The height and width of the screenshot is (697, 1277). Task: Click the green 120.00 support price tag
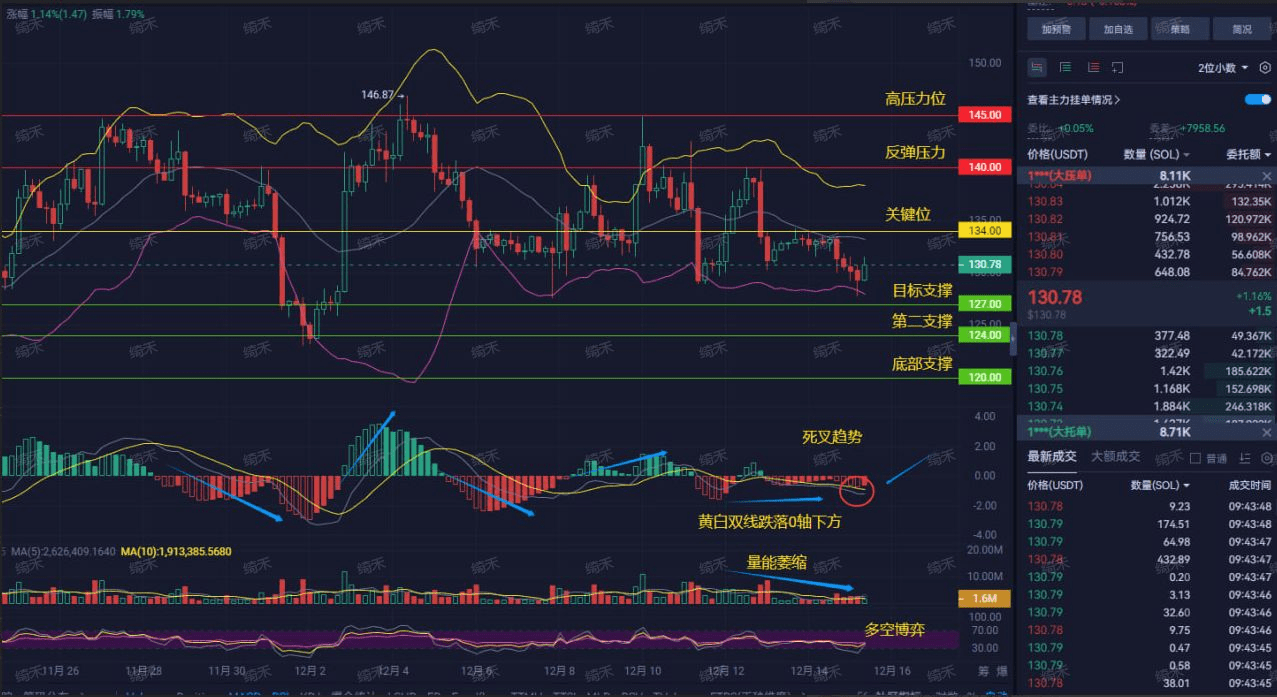[985, 377]
